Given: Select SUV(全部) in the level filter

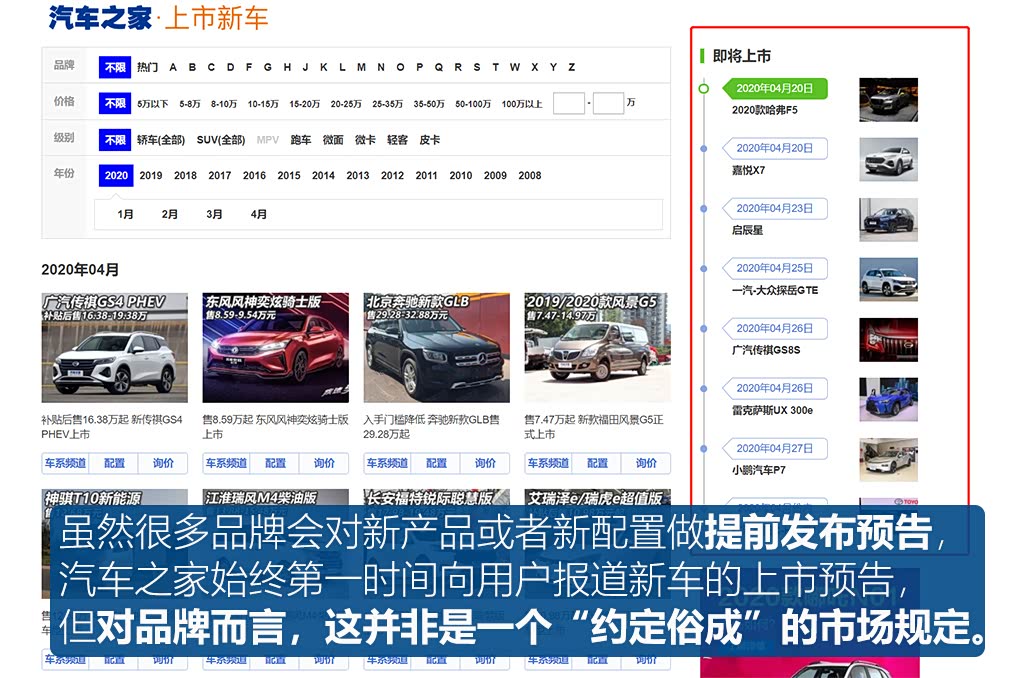Looking at the screenshot, I should click(220, 140).
